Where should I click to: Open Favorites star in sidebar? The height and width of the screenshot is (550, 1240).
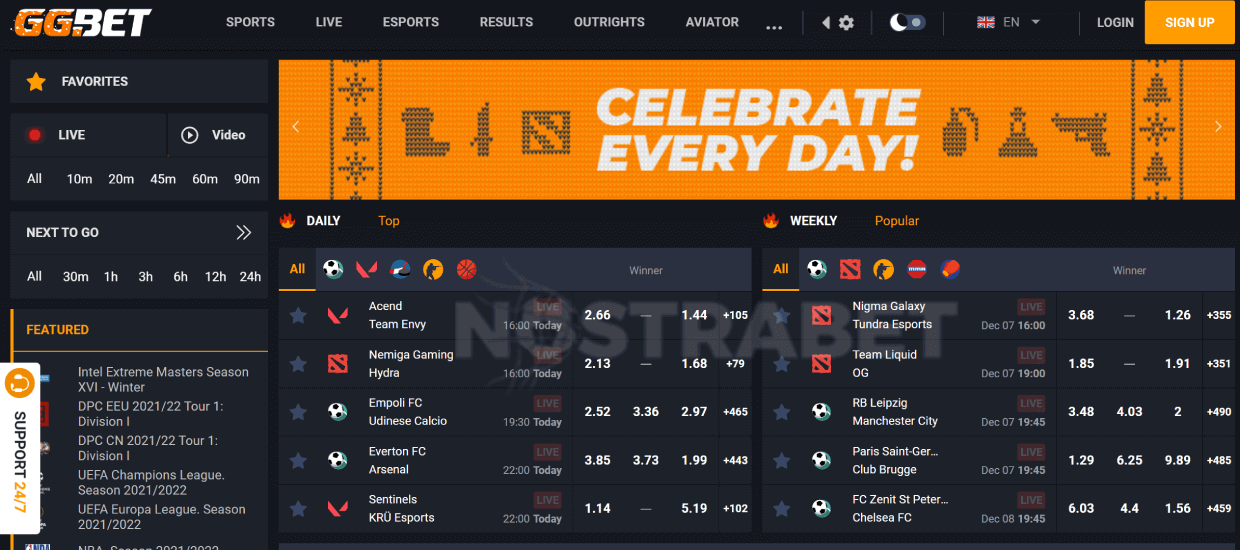coord(36,82)
